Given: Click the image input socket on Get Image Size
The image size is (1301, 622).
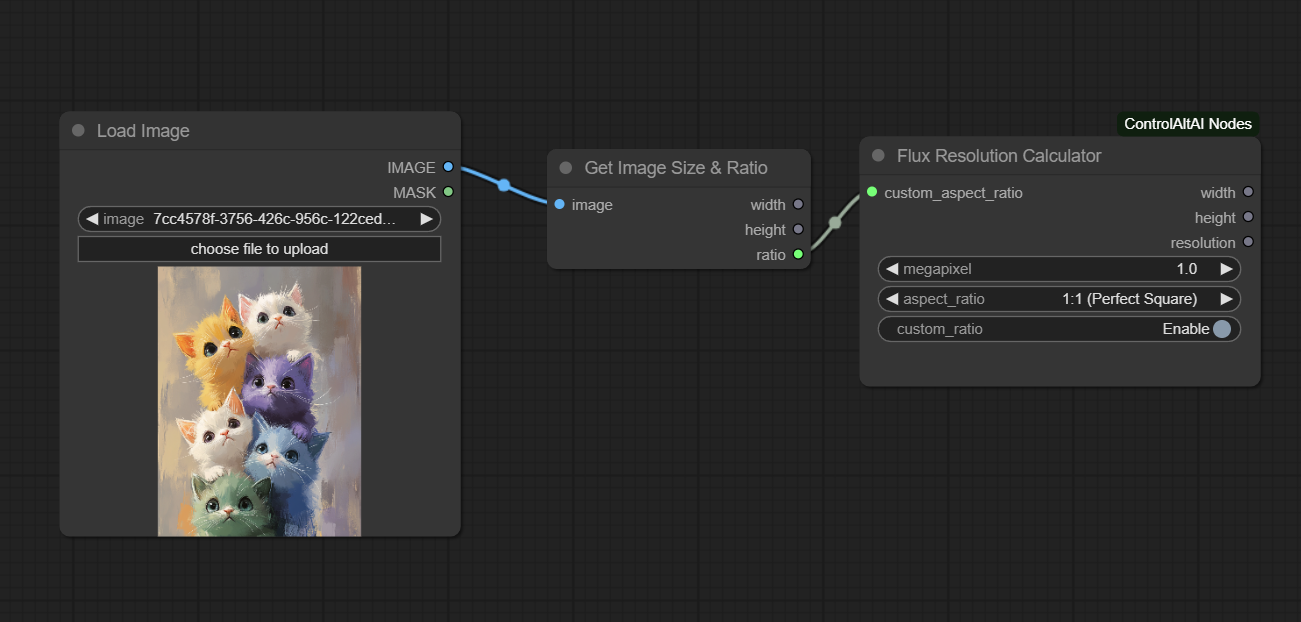Looking at the screenshot, I should pyautogui.click(x=559, y=204).
